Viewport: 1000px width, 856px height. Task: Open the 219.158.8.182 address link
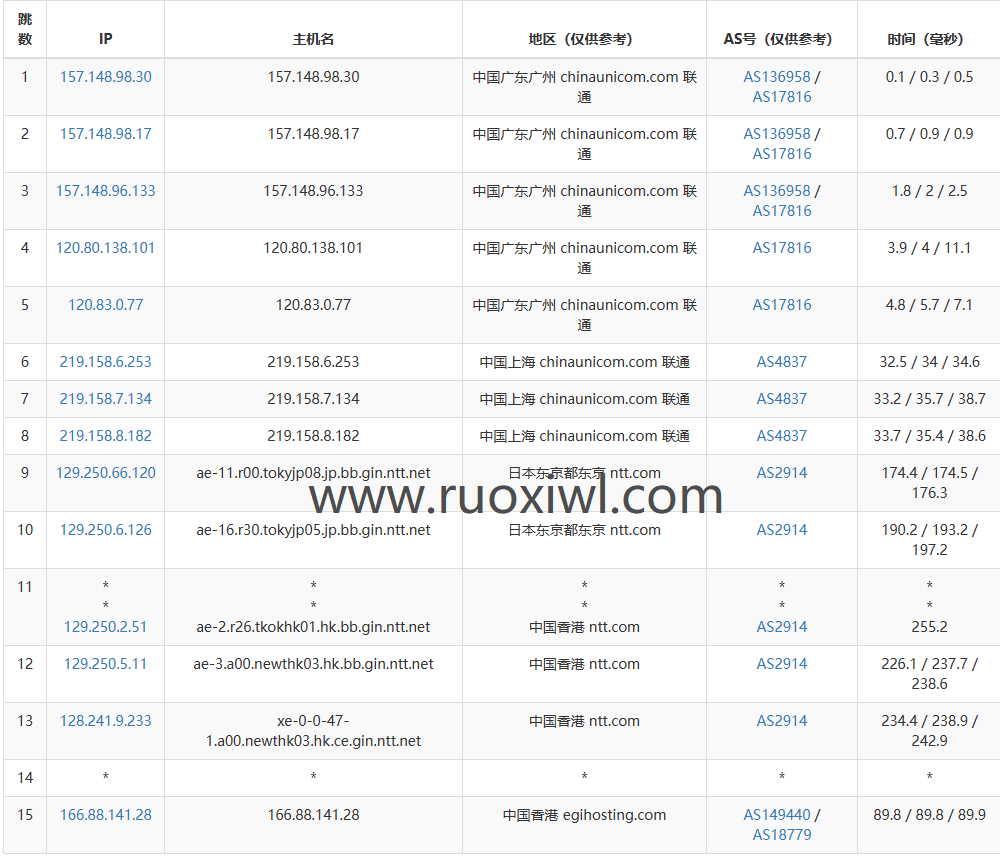point(105,436)
